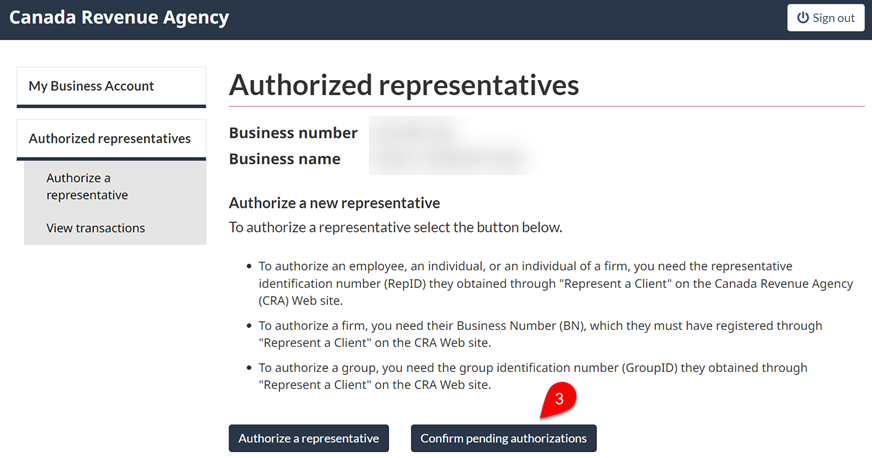Open Authorize a representative sidebar link
The width and height of the screenshot is (872, 458).
click(x=115, y=186)
